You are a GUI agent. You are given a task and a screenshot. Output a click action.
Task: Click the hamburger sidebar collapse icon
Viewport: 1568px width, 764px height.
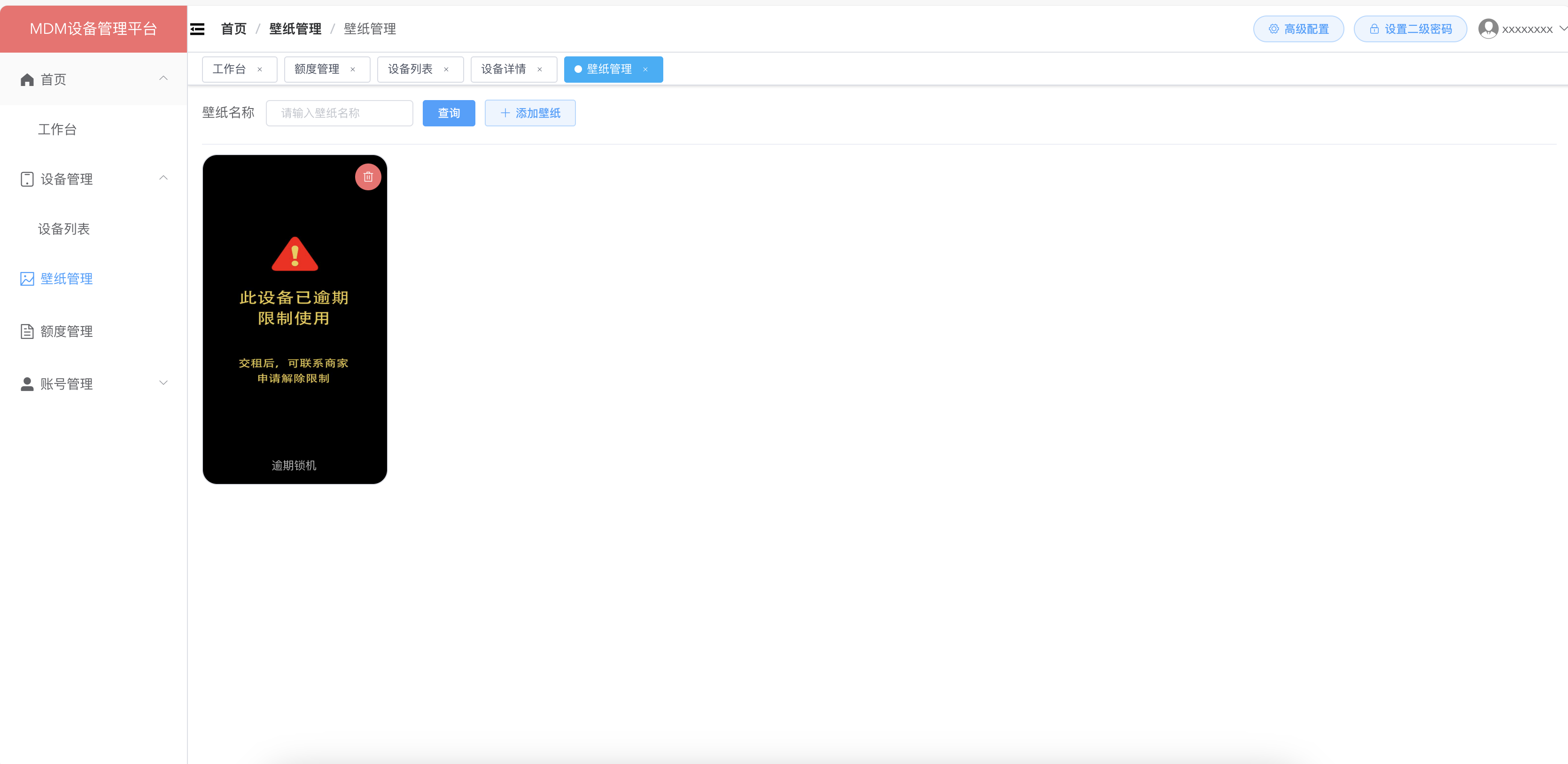(x=197, y=29)
